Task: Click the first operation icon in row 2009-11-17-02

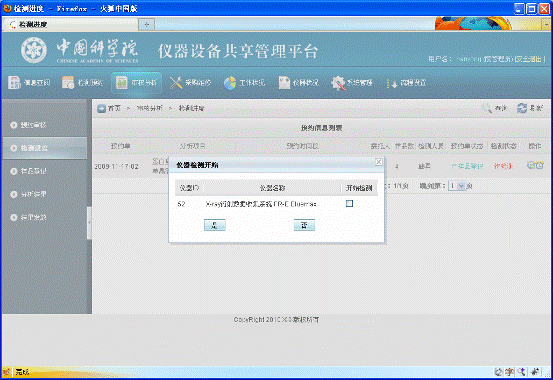Action: (x=531, y=165)
